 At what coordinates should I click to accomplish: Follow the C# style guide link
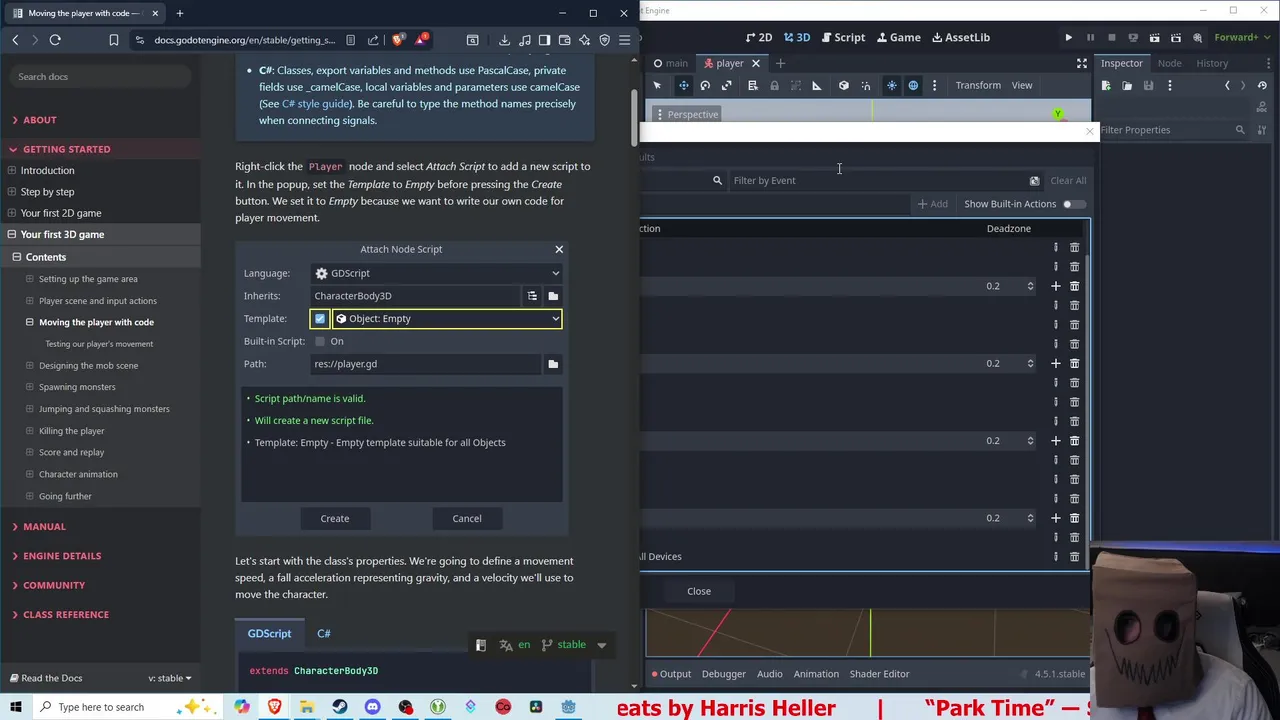coord(316,104)
